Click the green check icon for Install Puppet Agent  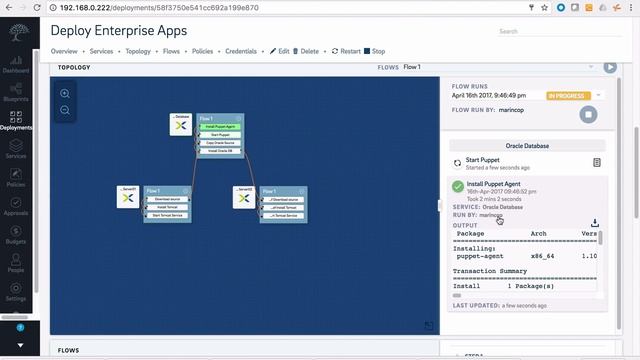coord(458,187)
